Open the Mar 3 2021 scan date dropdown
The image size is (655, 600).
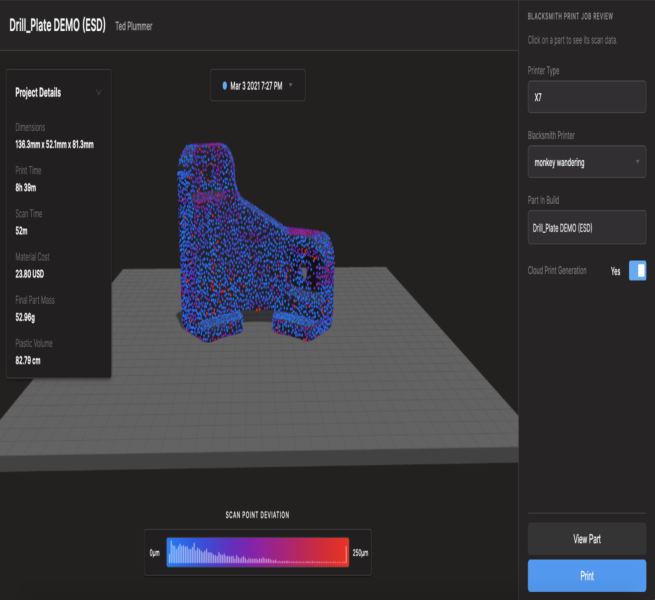(258, 86)
